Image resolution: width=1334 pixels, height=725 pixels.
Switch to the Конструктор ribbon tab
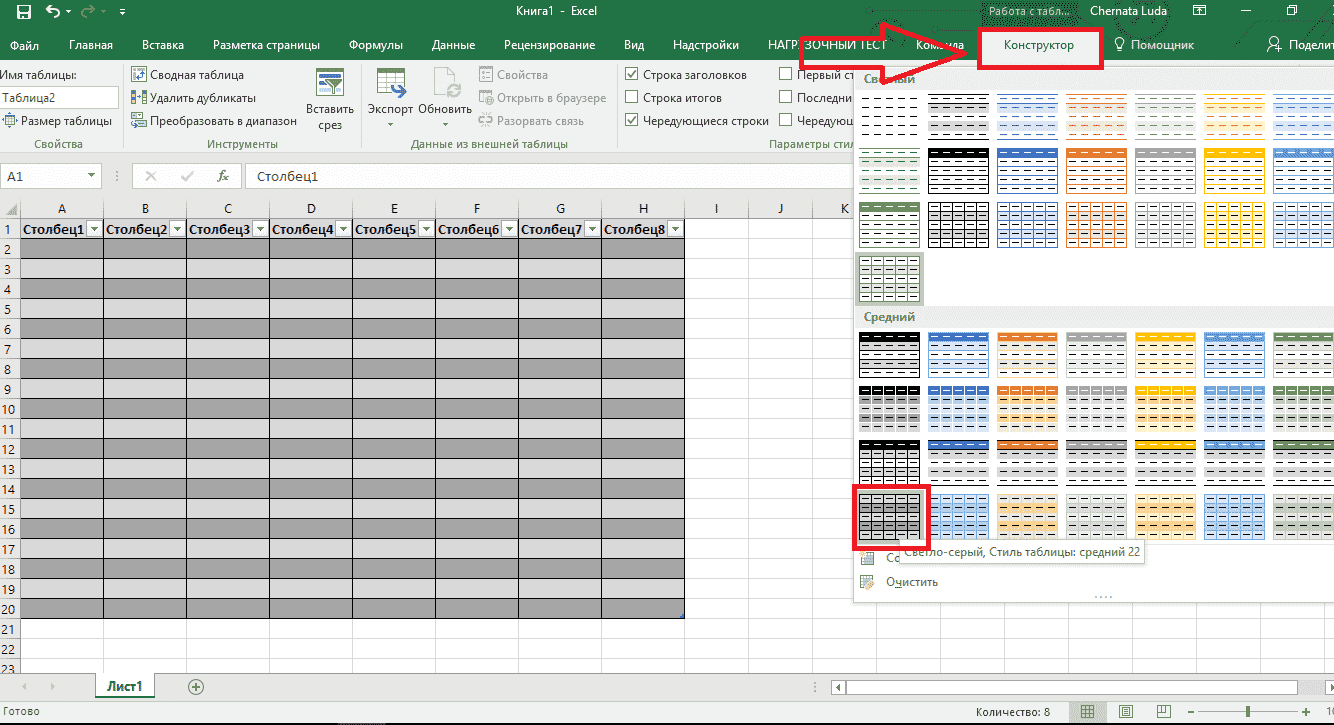pos(1040,44)
